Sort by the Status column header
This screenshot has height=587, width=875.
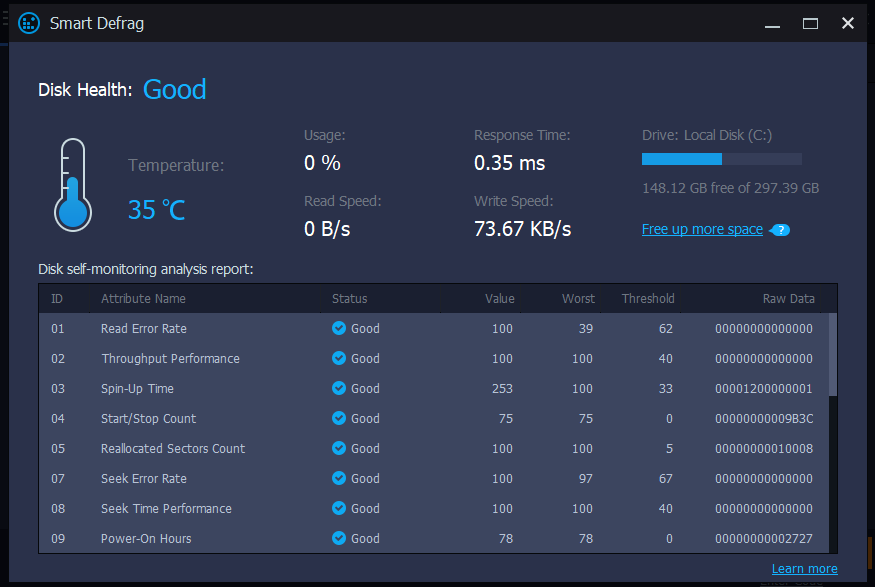coord(349,298)
